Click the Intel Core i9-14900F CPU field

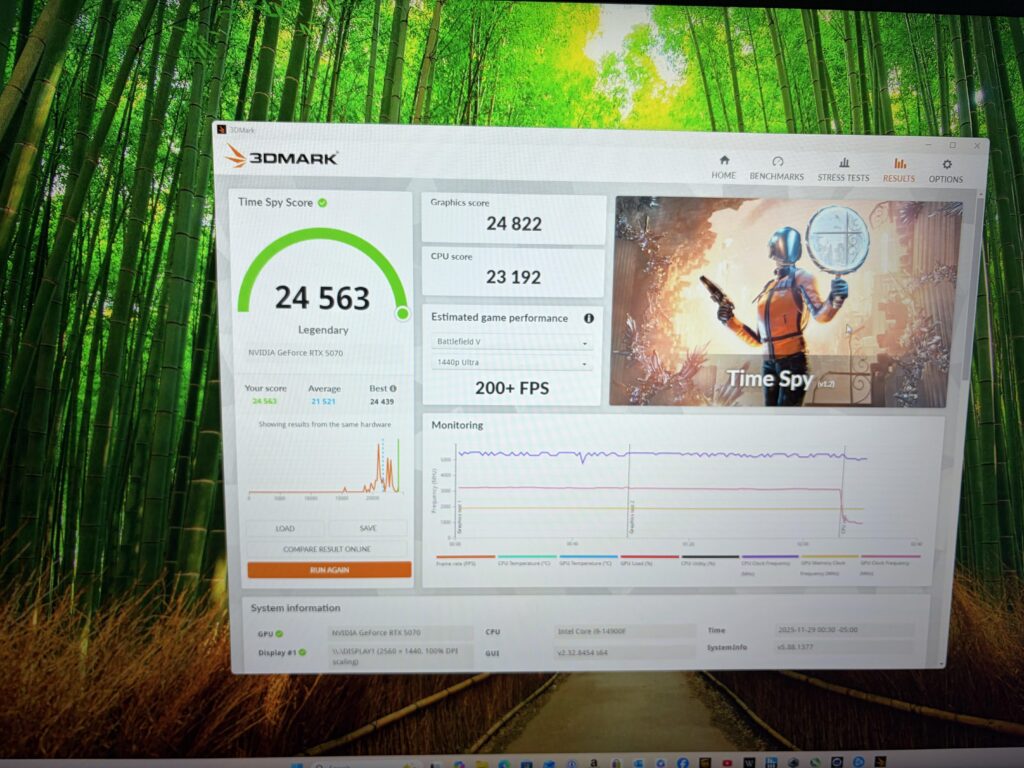[x=624, y=632]
